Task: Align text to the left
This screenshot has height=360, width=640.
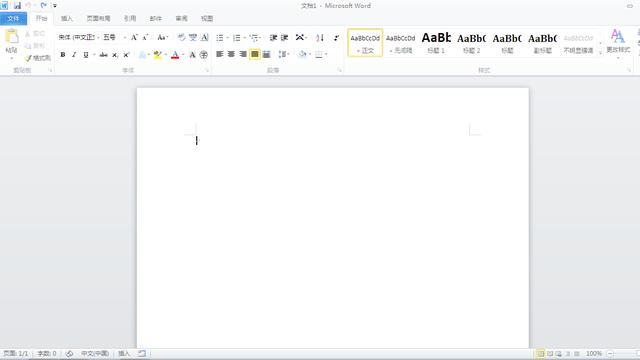Action: coord(220,54)
